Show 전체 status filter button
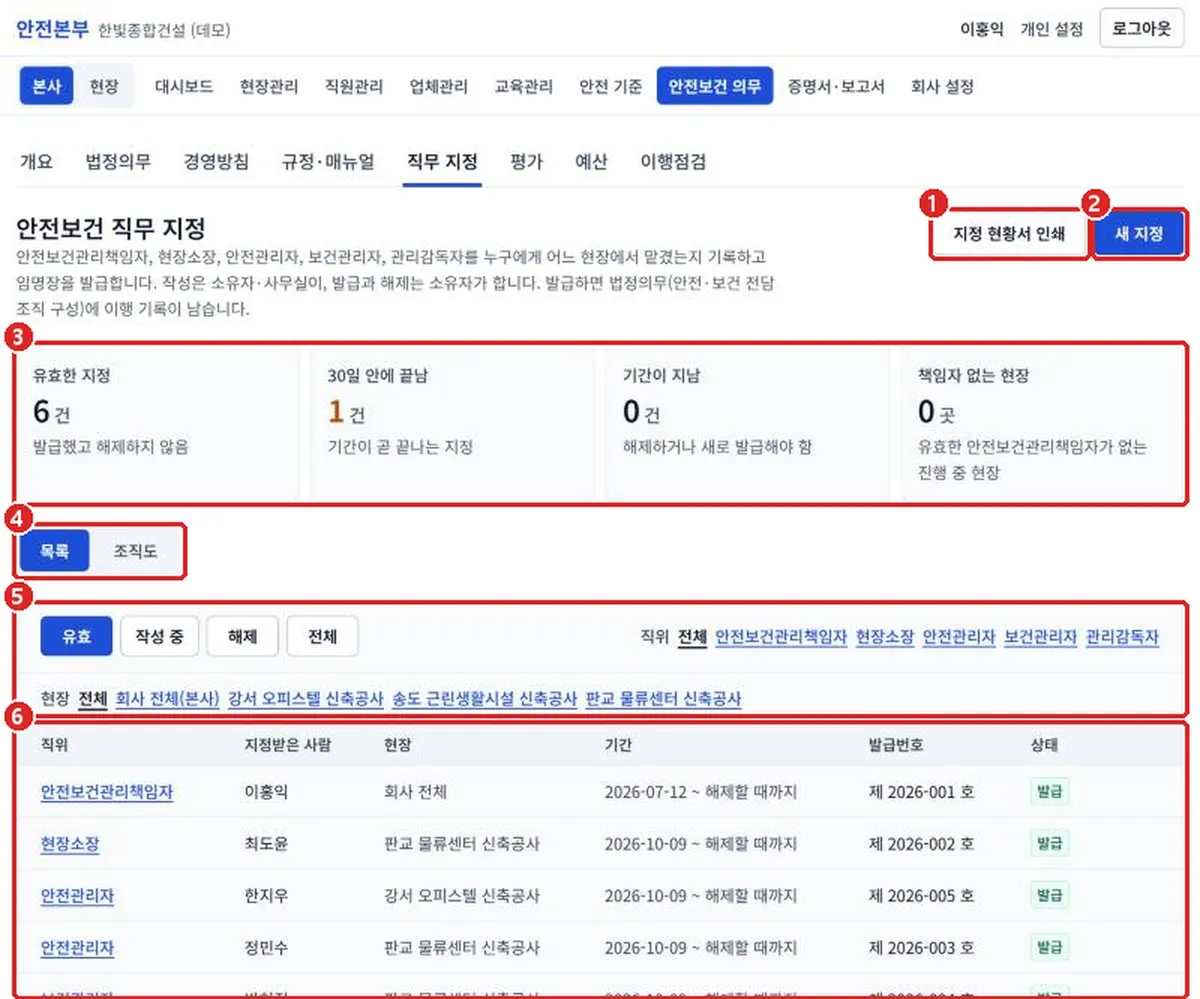The height and width of the screenshot is (999, 1200). [322, 636]
